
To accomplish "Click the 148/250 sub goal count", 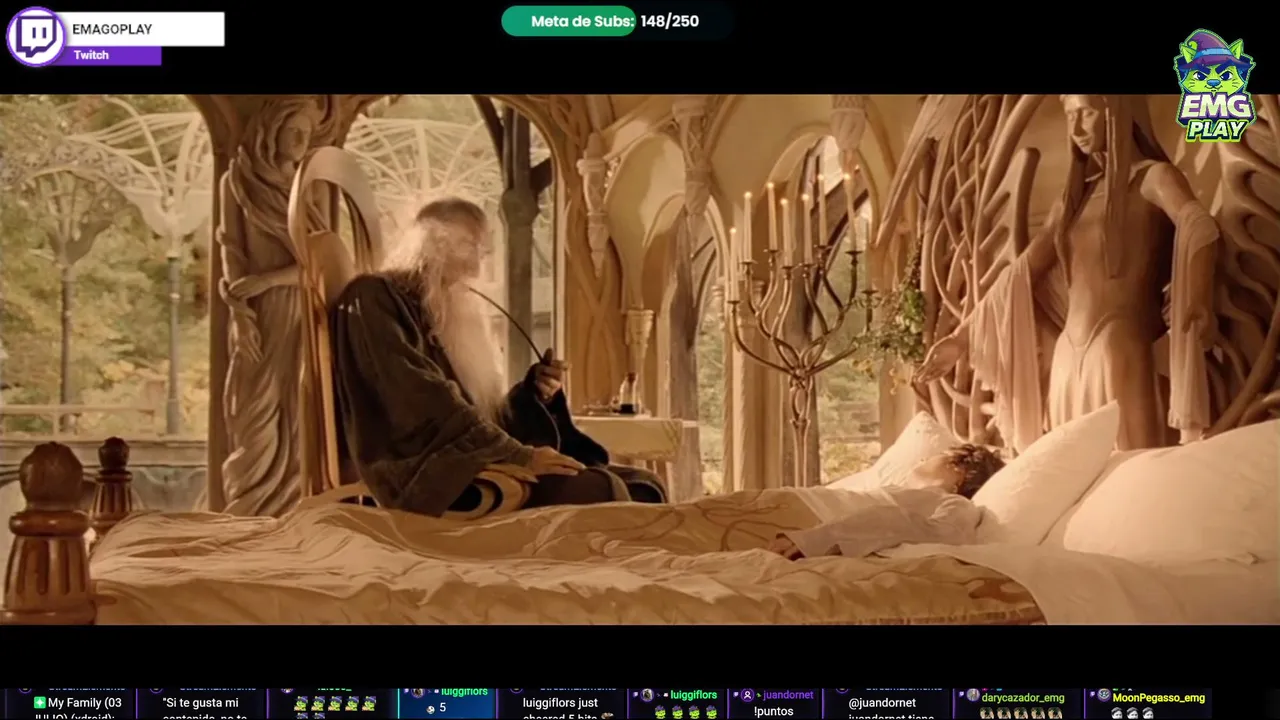I will point(669,21).
